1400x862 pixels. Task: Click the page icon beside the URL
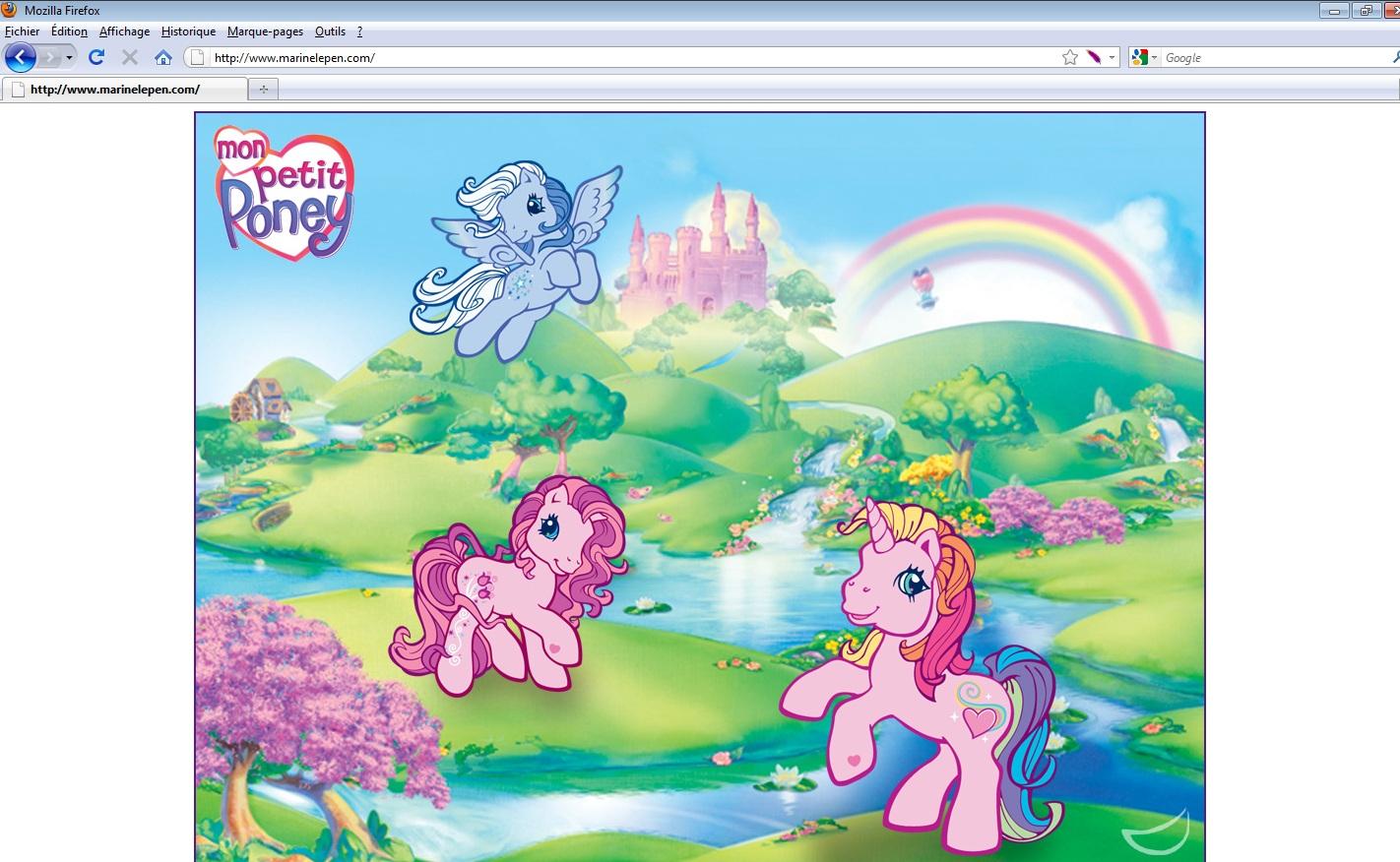[197, 57]
